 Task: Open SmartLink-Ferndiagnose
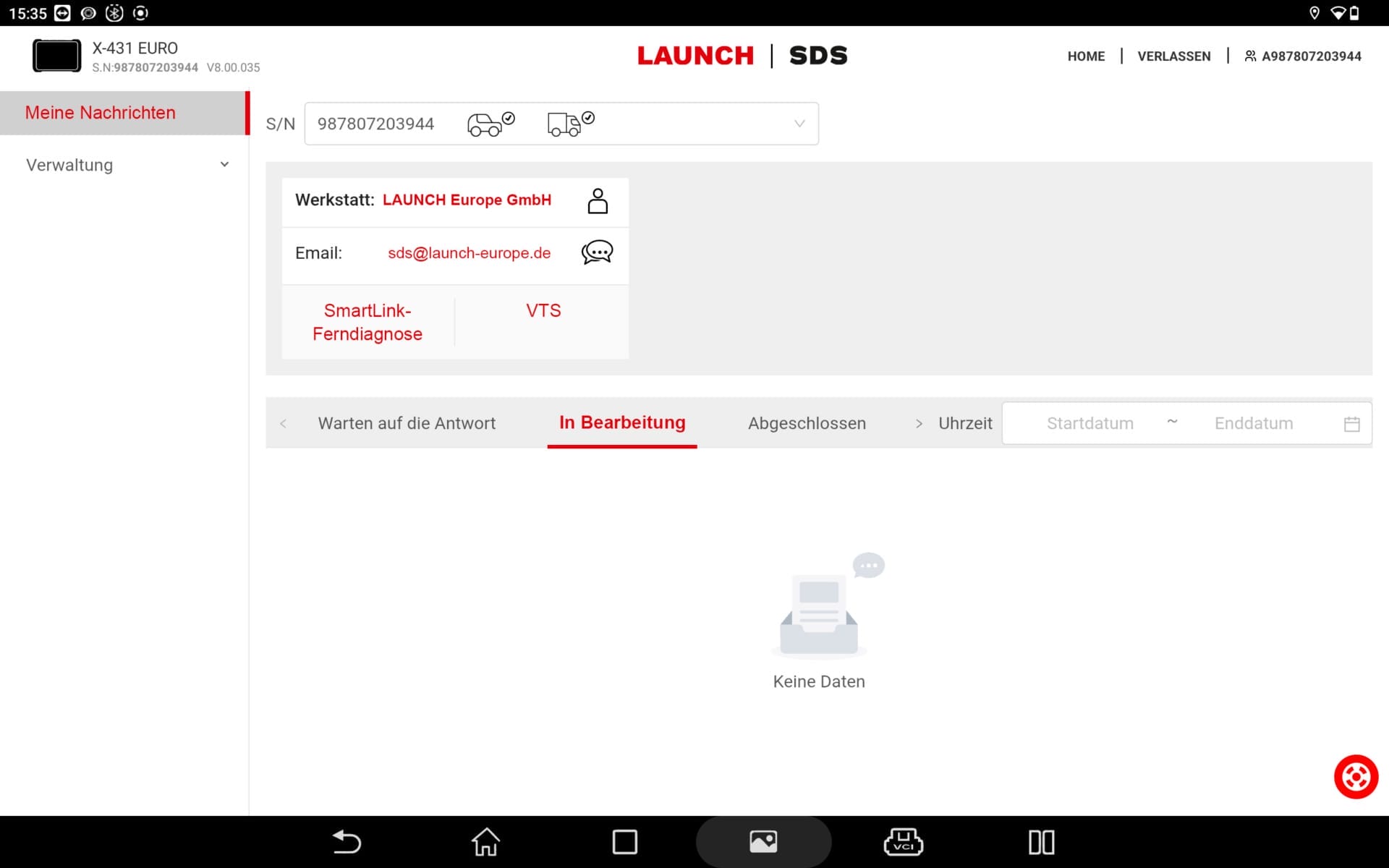(x=368, y=322)
